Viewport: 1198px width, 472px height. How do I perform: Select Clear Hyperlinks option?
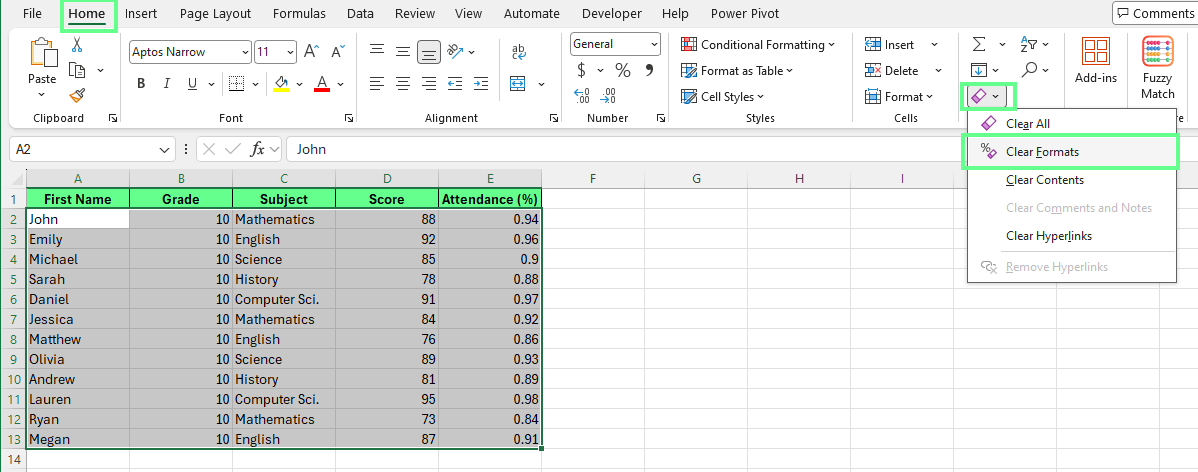tap(1048, 236)
